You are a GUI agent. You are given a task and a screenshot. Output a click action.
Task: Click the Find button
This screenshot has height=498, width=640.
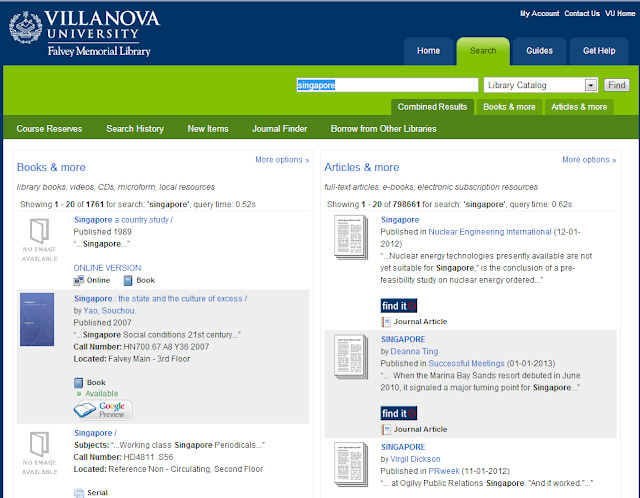pyautogui.click(x=616, y=85)
